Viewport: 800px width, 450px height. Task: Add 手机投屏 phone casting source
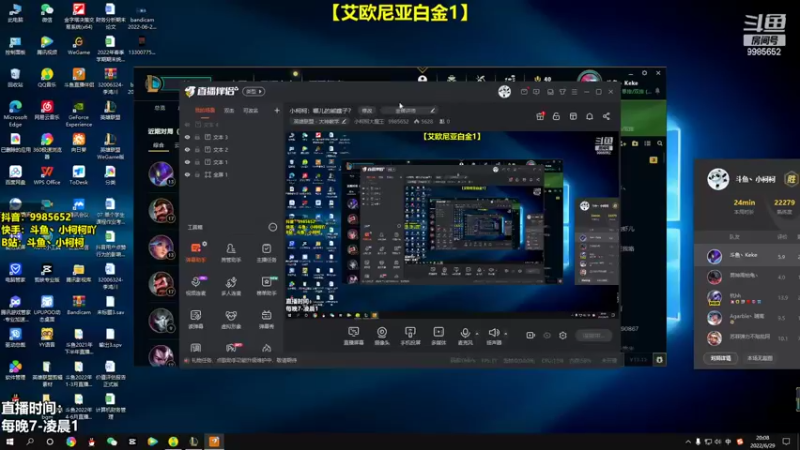point(410,336)
